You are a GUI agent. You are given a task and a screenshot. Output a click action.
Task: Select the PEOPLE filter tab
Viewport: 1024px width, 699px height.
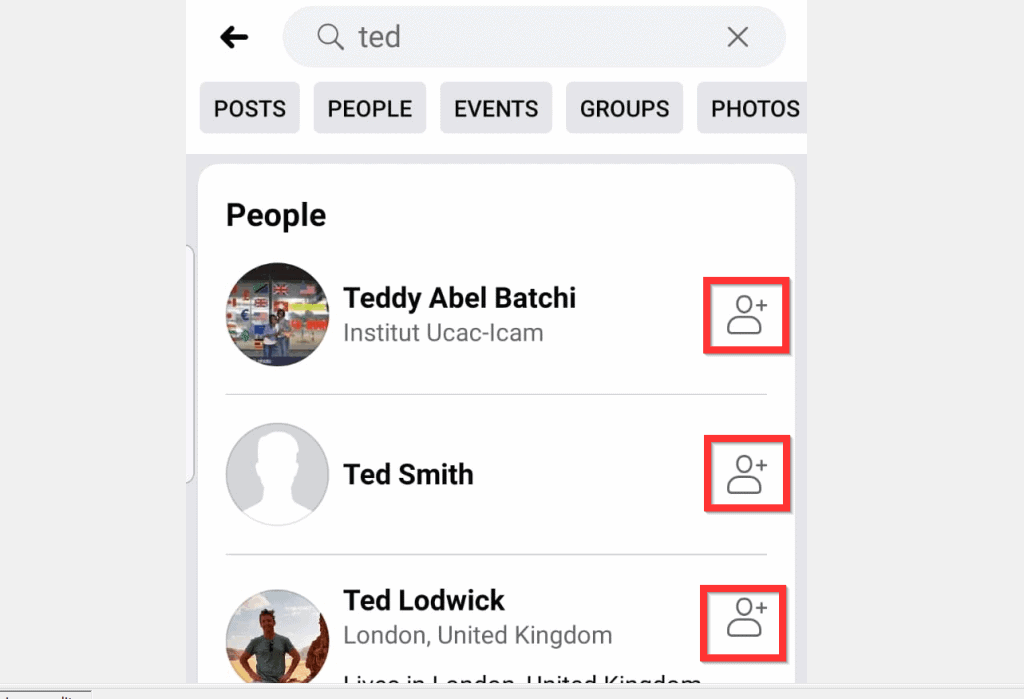pos(369,108)
